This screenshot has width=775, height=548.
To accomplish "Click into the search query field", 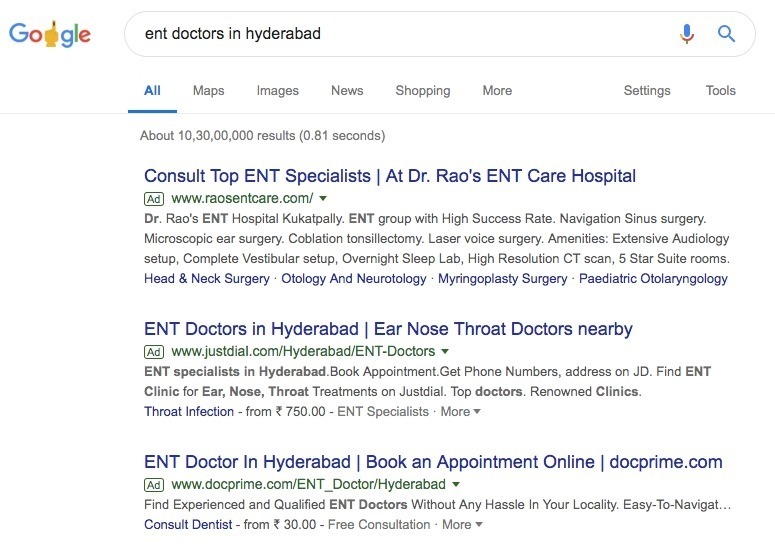I will tap(405, 34).
